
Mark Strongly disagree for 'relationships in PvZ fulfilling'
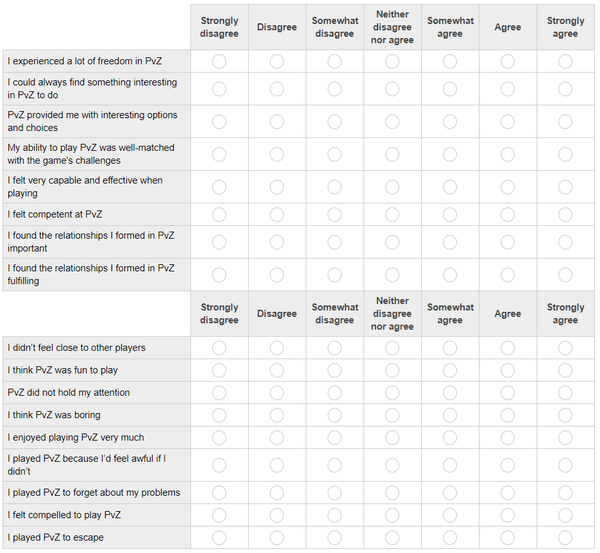tap(219, 275)
